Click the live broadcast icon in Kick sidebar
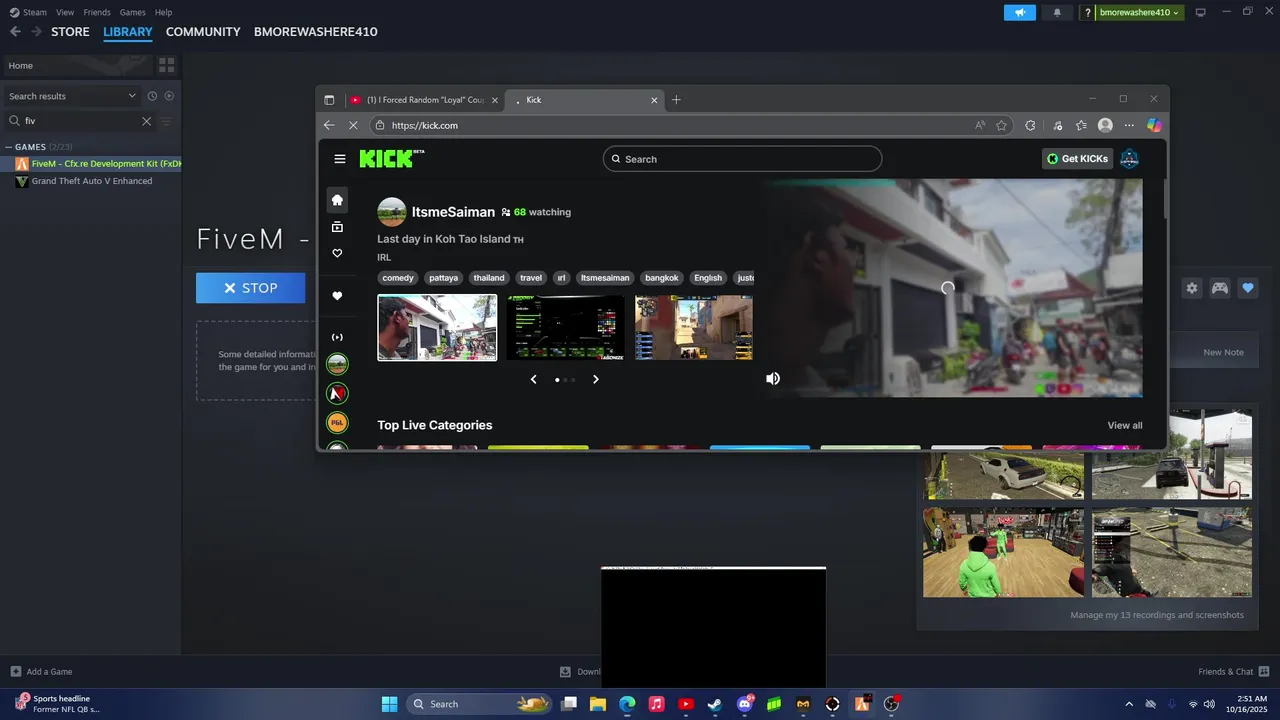This screenshot has width=1280, height=720. (337, 337)
